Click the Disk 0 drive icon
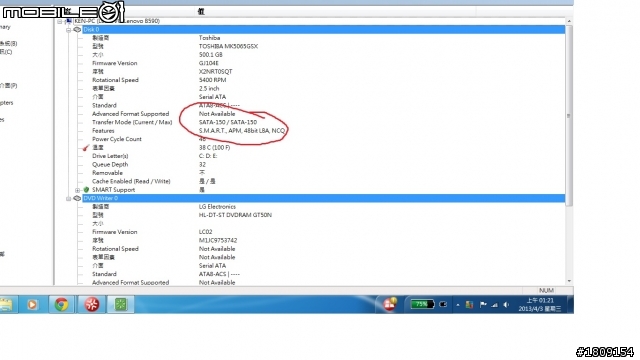This screenshot has height=360, width=640. click(x=77, y=29)
